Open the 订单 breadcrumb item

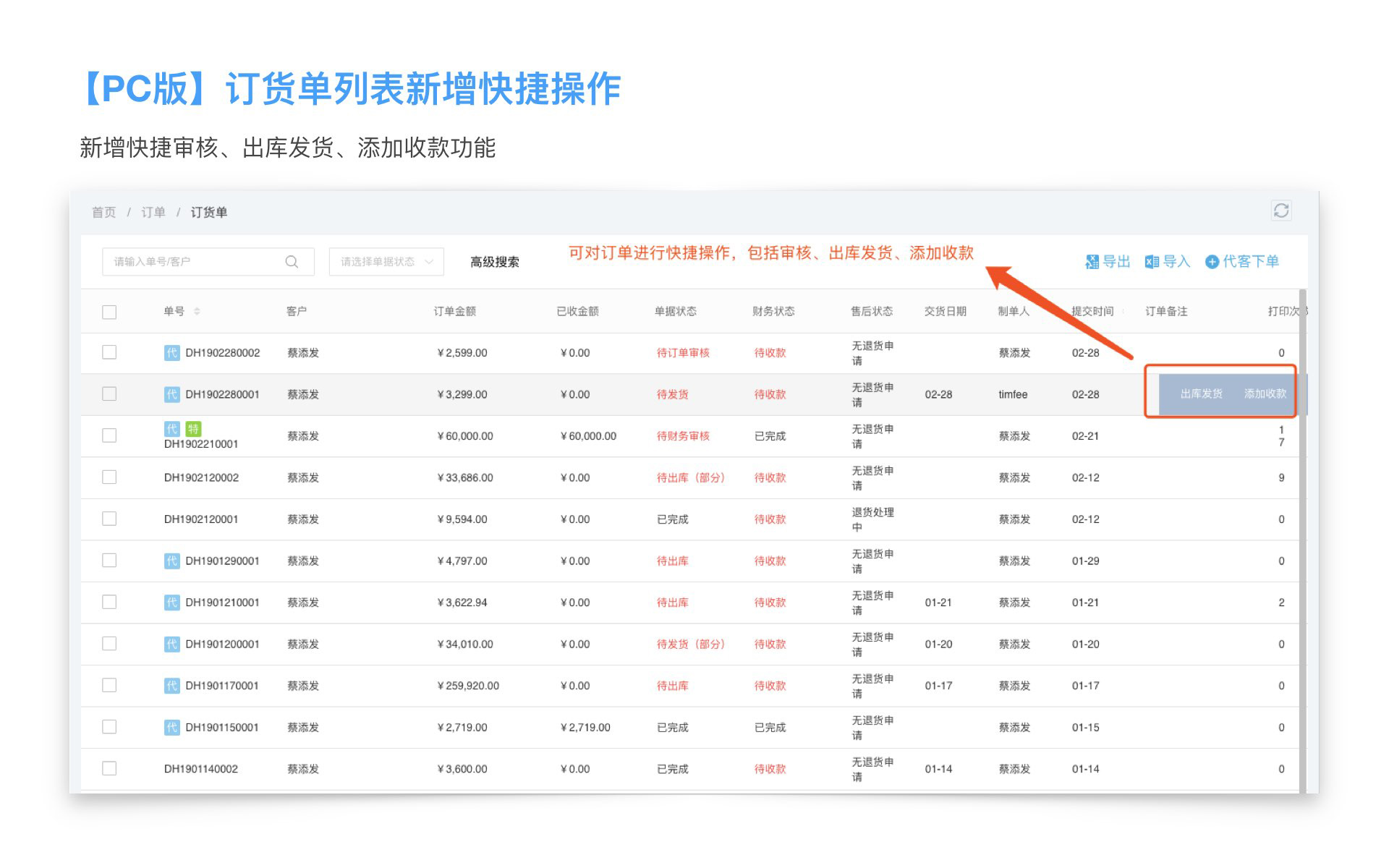tap(153, 212)
